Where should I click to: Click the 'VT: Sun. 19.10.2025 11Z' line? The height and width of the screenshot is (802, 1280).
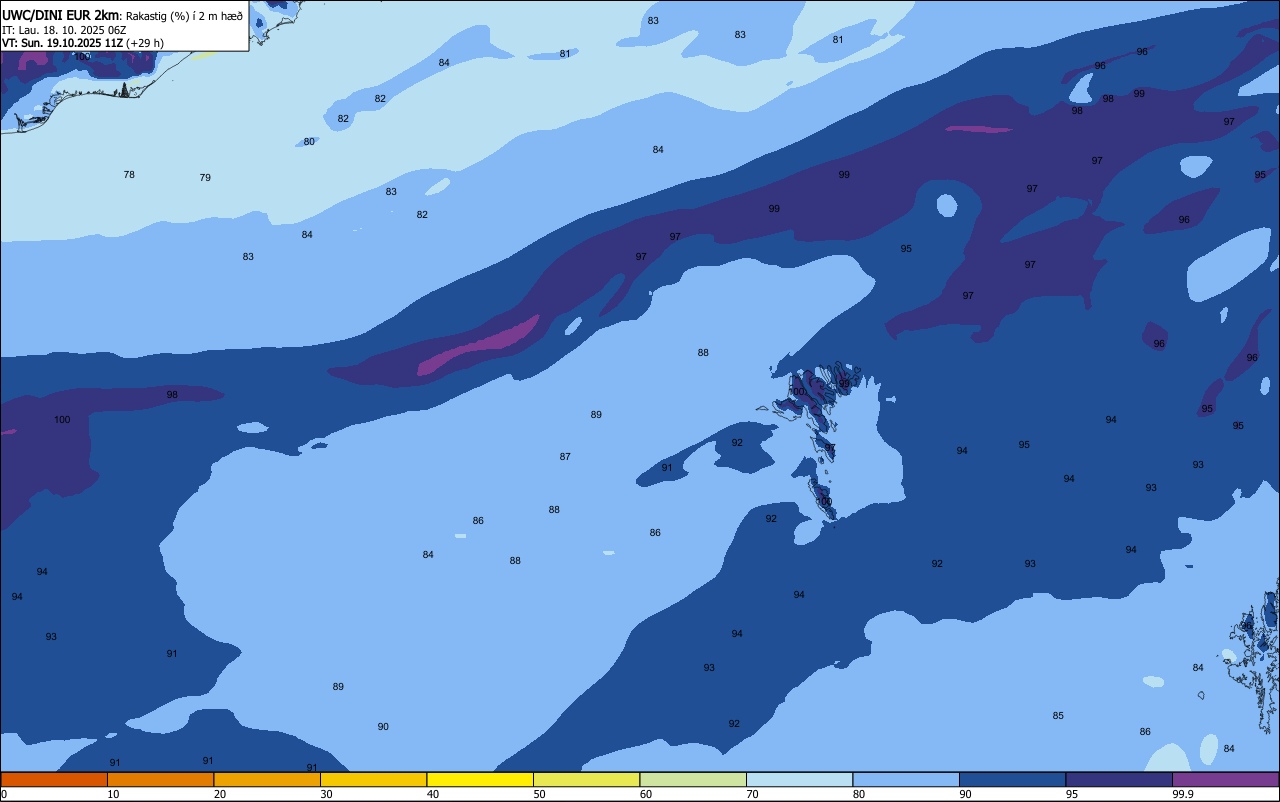[x=62, y=43]
